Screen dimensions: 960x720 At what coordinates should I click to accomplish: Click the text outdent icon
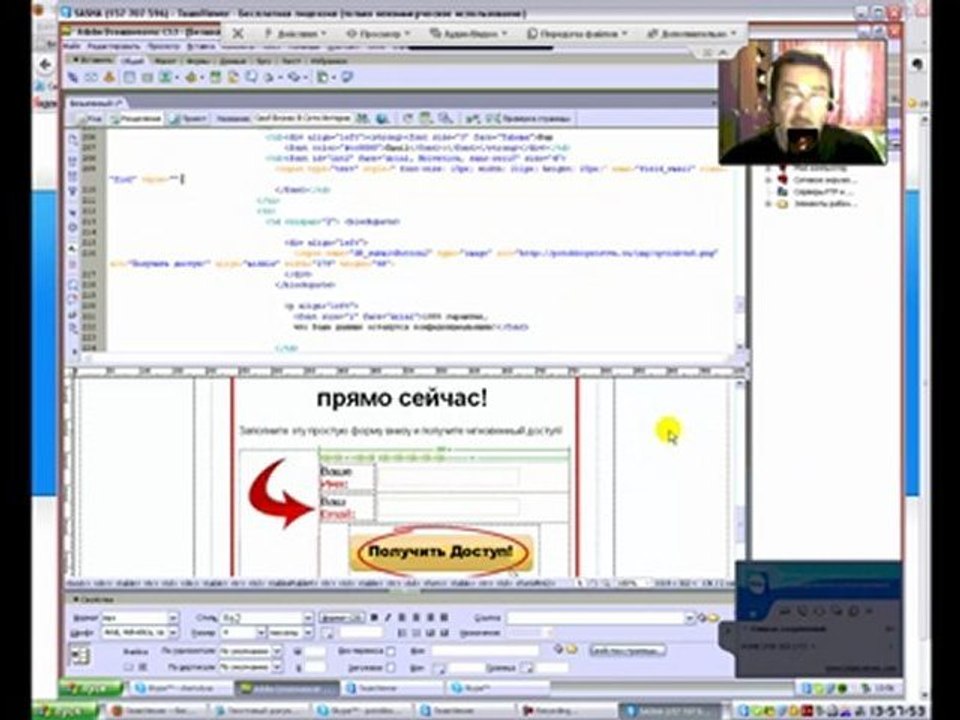430,633
